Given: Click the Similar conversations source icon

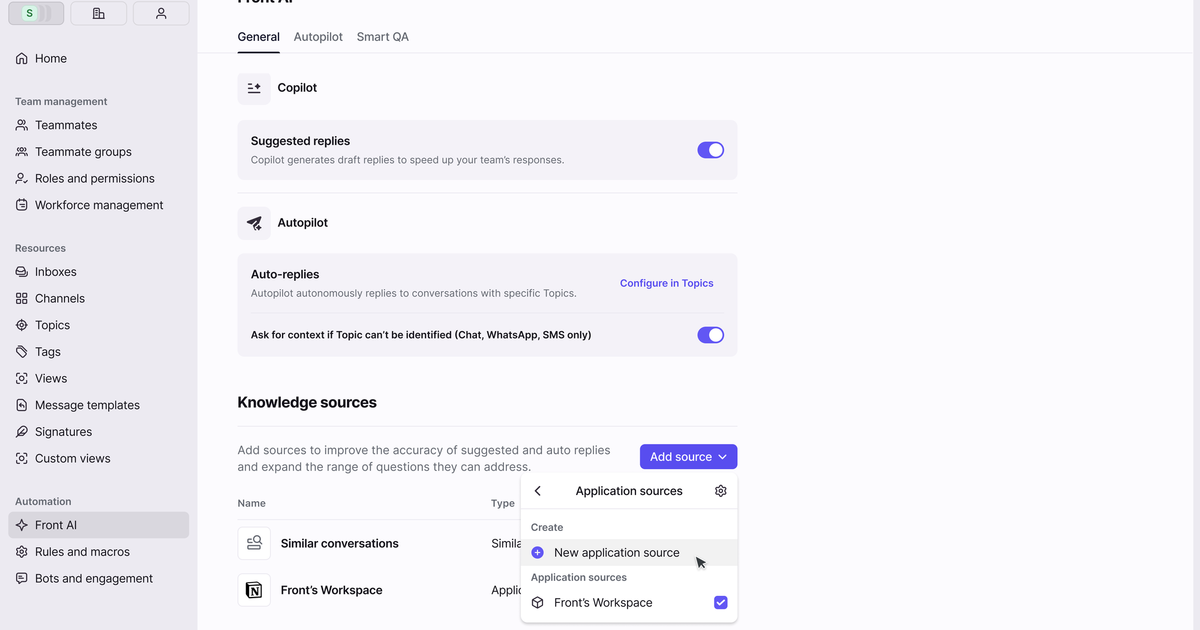Looking at the screenshot, I should click(254, 543).
